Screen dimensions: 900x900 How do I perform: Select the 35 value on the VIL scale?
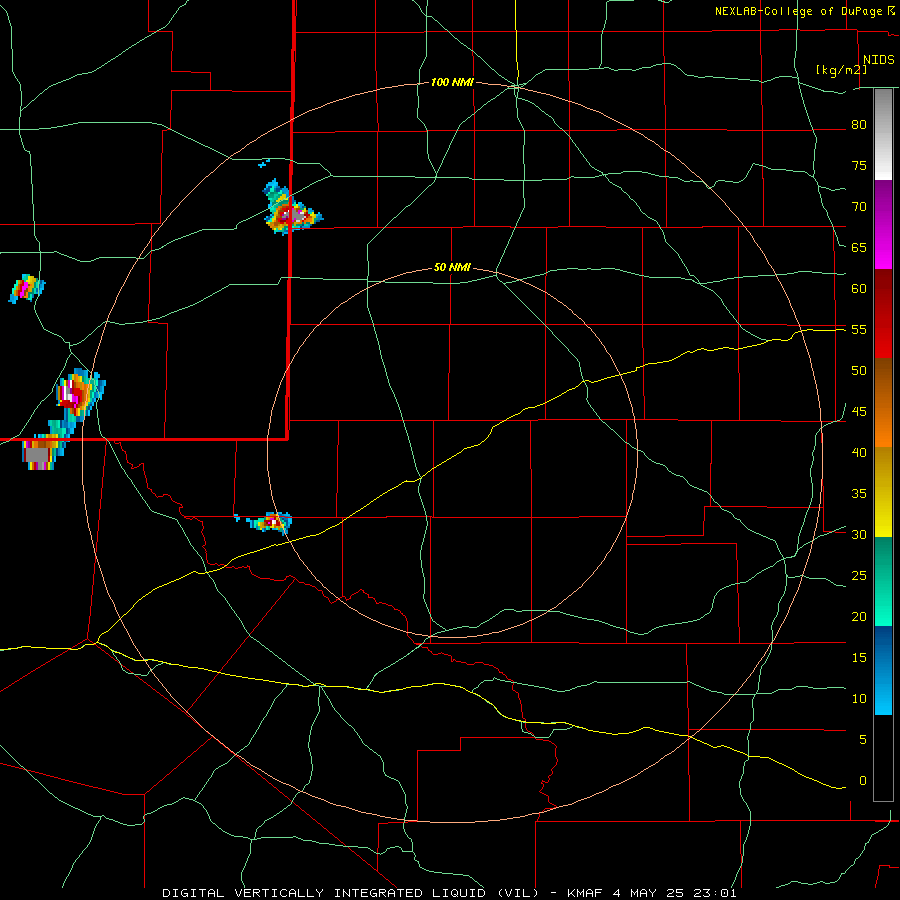859,494
